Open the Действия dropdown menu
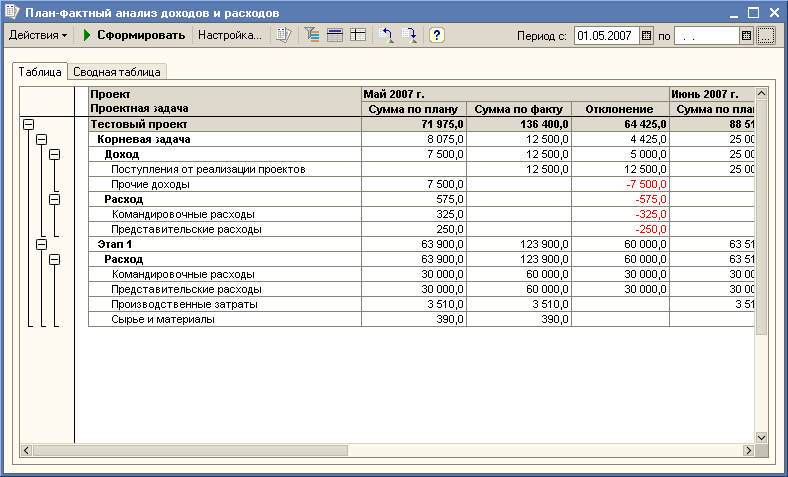 pos(38,35)
